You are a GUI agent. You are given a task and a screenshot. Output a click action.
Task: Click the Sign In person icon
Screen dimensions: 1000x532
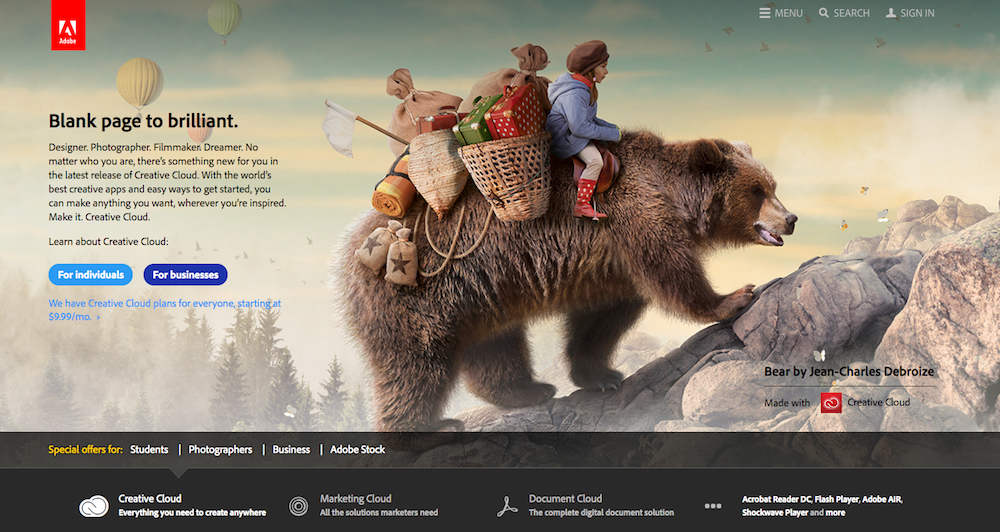pyautogui.click(x=891, y=13)
